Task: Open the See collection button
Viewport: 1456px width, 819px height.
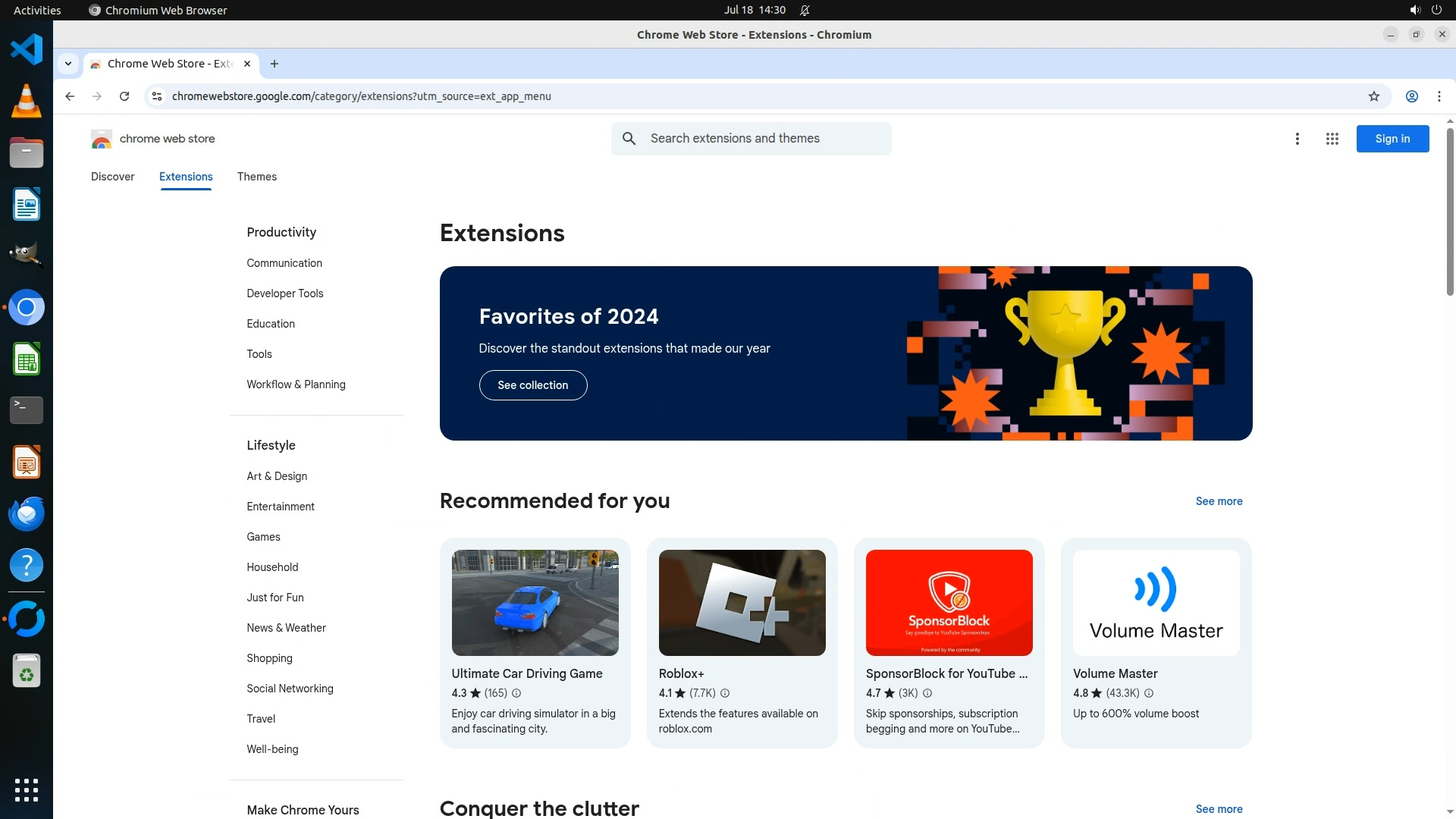Action: pos(532,385)
